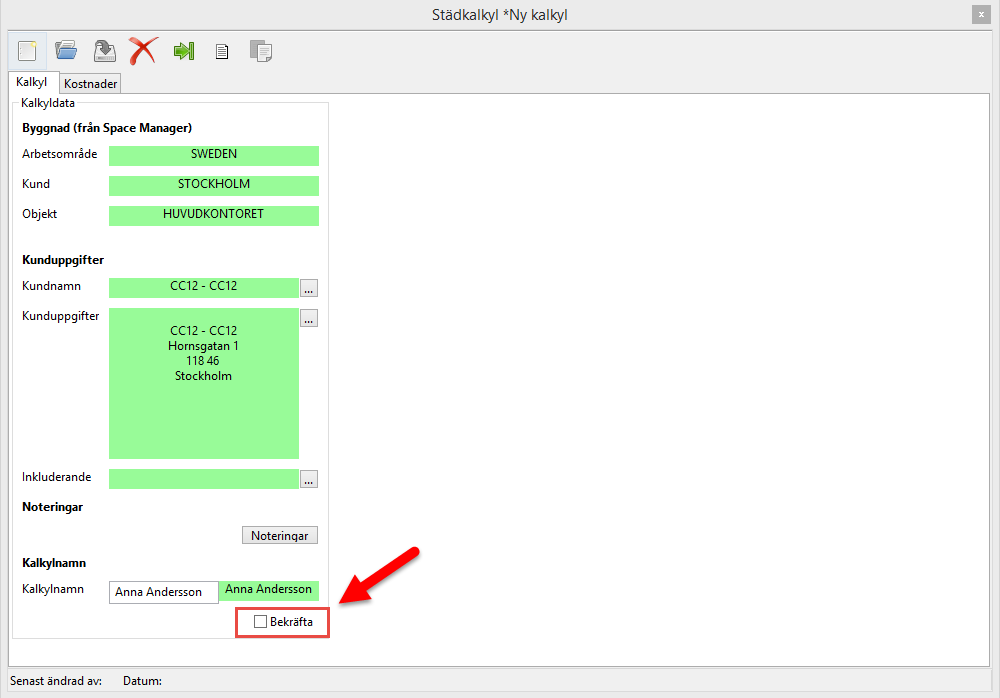Click the single document page icon
This screenshot has width=1000, height=698.
tap(222, 51)
